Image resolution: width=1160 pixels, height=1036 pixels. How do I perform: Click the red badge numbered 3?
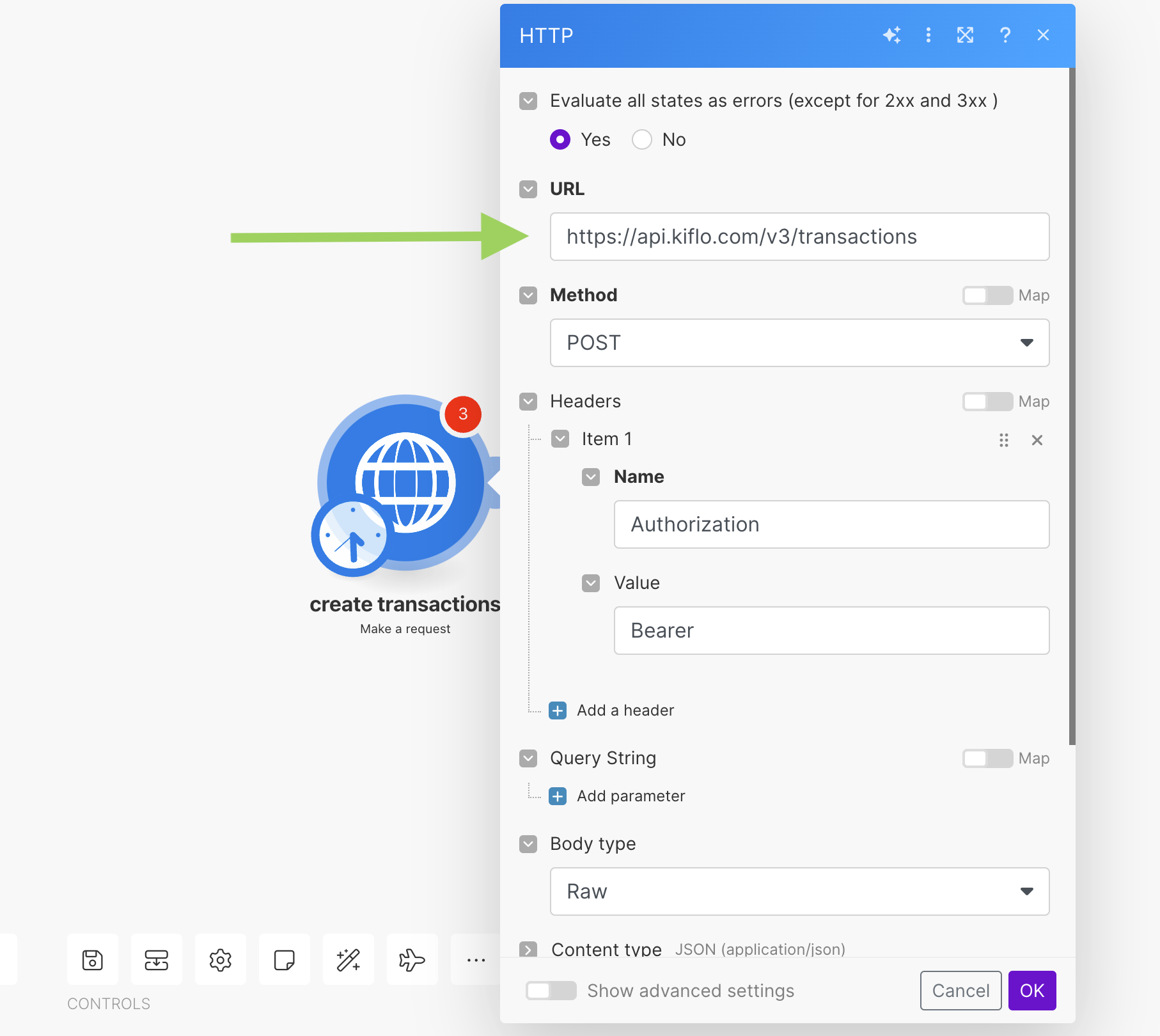[x=463, y=414]
